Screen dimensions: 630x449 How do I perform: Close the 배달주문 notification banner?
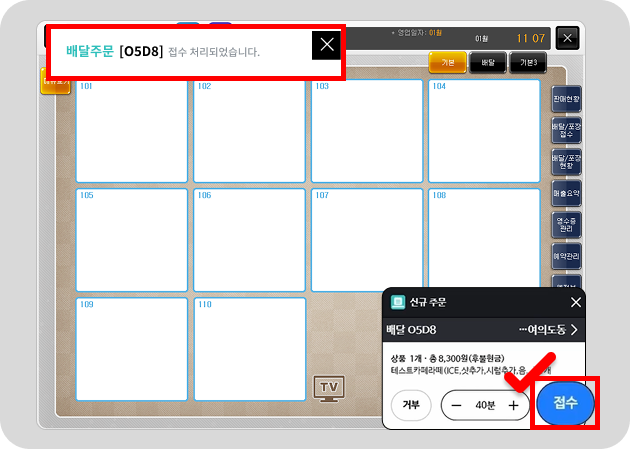coord(326,45)
